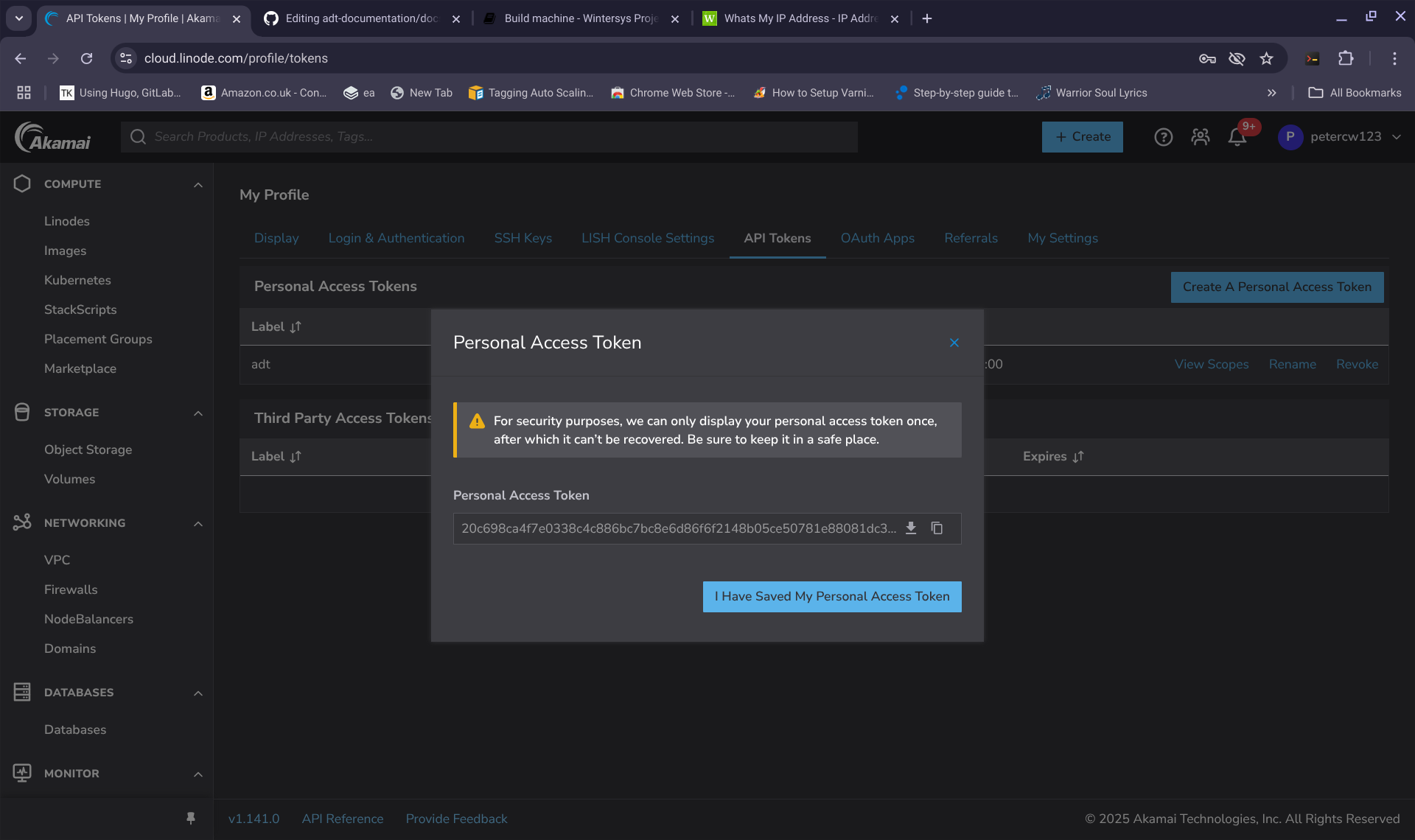Viewport: 1415px width, 840px height.
Task: Open the notifications bell
Action: point(1237,137)
